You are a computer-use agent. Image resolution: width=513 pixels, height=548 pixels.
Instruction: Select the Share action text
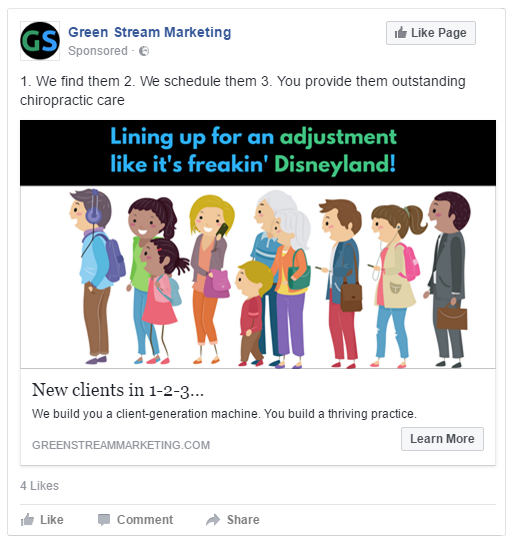point(243,520)
